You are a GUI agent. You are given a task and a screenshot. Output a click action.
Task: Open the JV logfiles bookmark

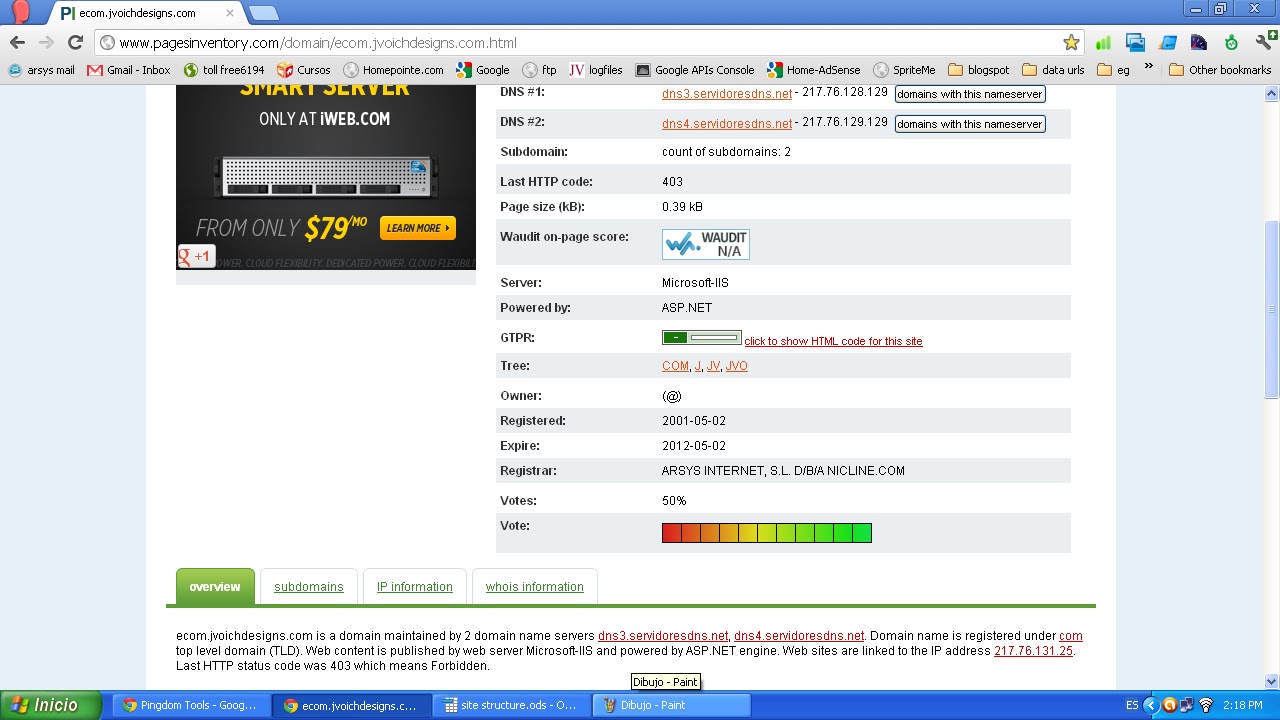point(596,70)
